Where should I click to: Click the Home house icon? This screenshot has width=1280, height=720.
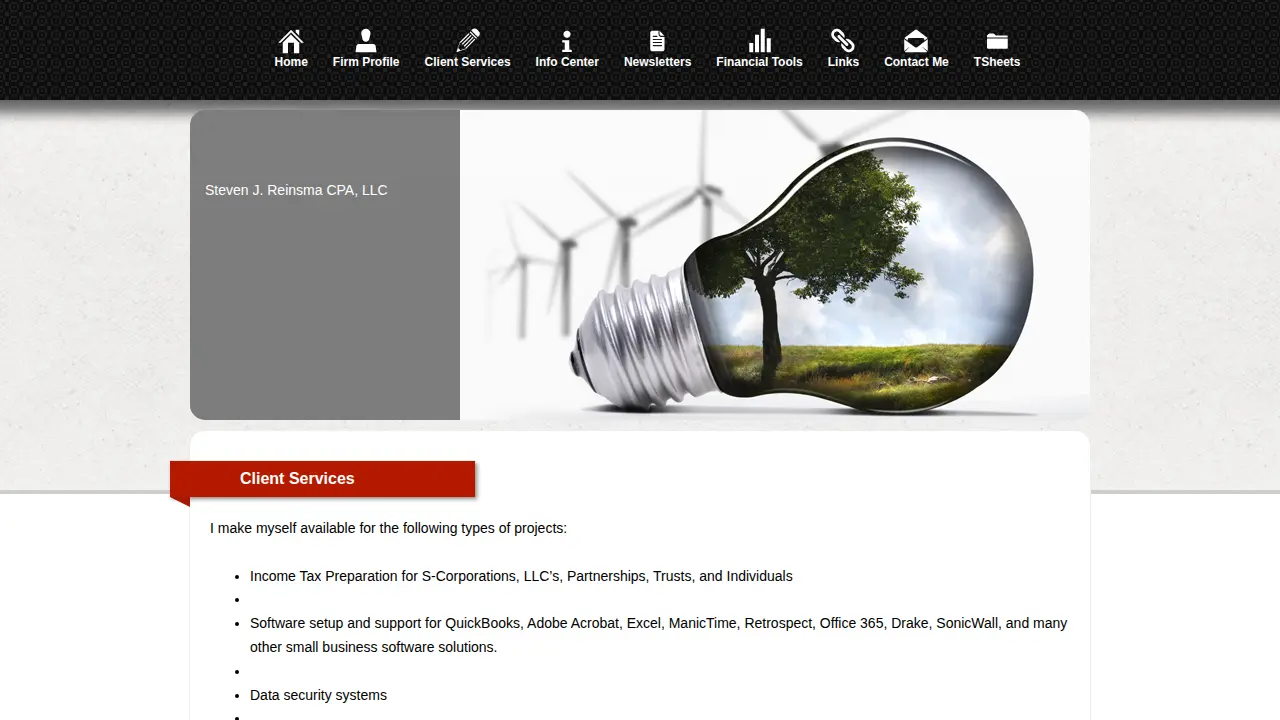click(291, 41)
